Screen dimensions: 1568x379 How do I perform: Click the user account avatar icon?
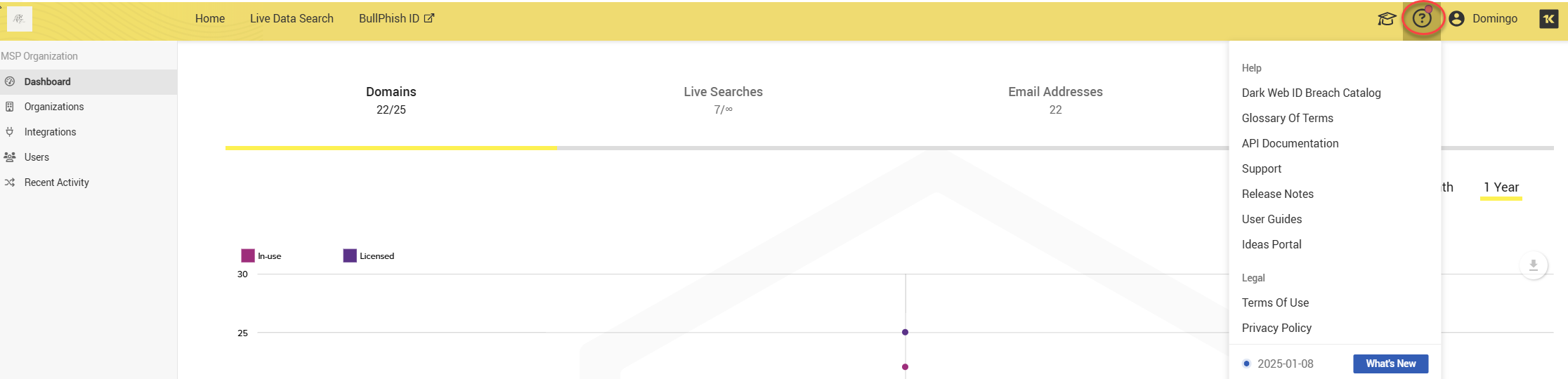click(1456, 19)
